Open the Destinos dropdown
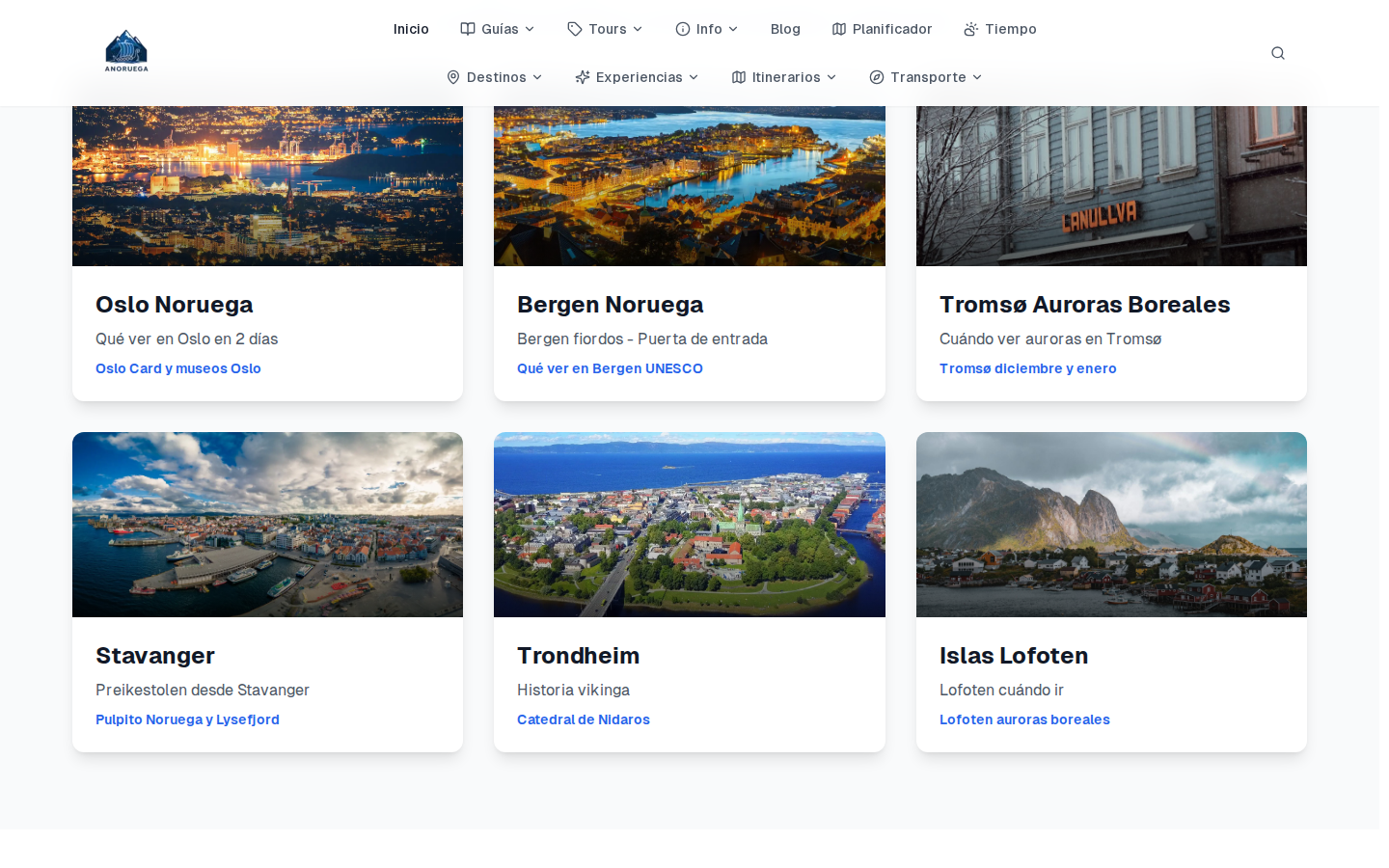 point(494,76)
